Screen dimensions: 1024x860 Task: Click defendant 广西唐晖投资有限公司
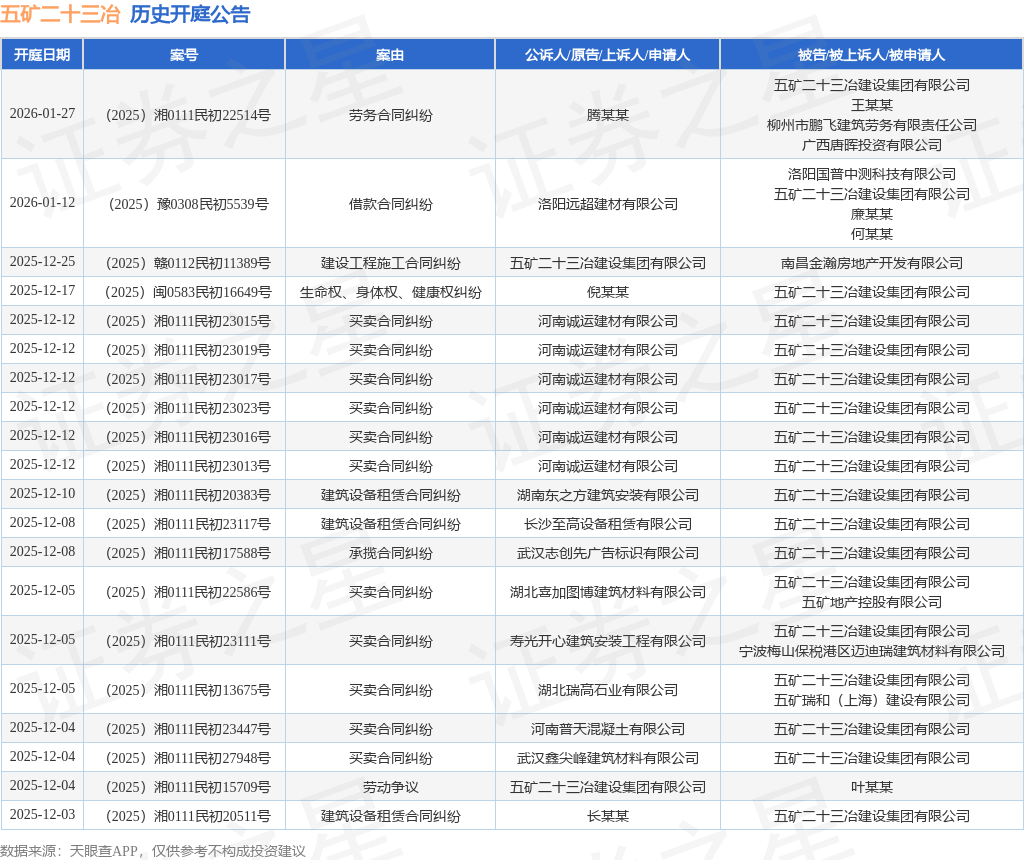pyautogui.click(x=871, y=145)
